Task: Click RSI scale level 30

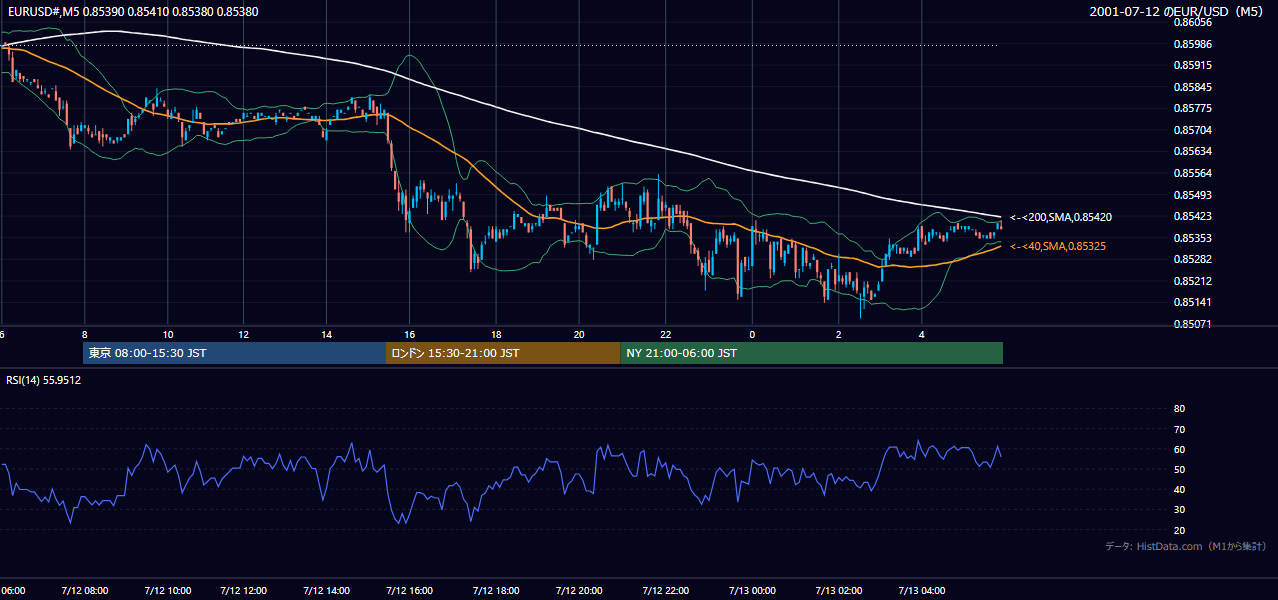Action: [1179, 510]
